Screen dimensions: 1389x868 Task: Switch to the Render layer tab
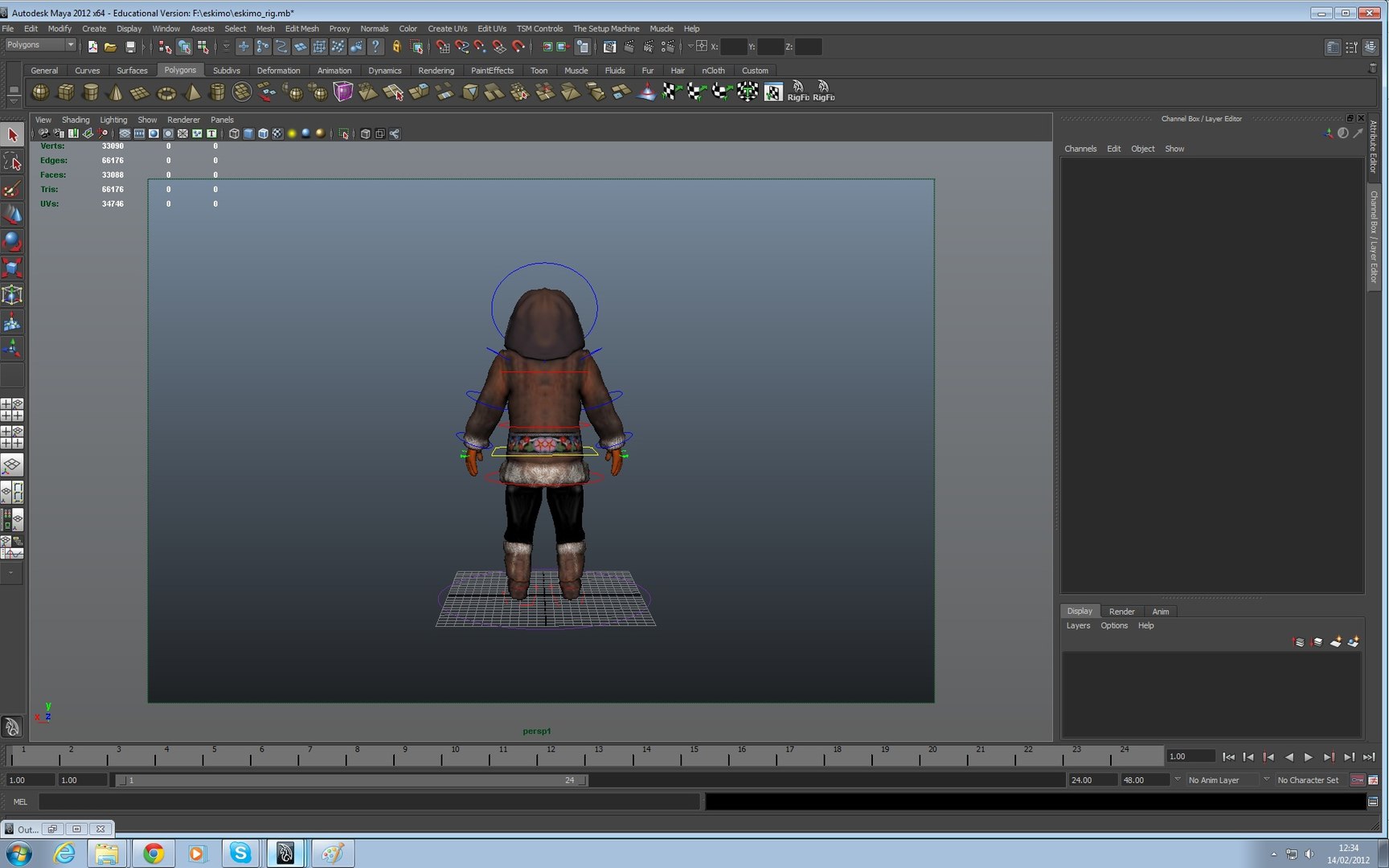[x=1121, y=612]
